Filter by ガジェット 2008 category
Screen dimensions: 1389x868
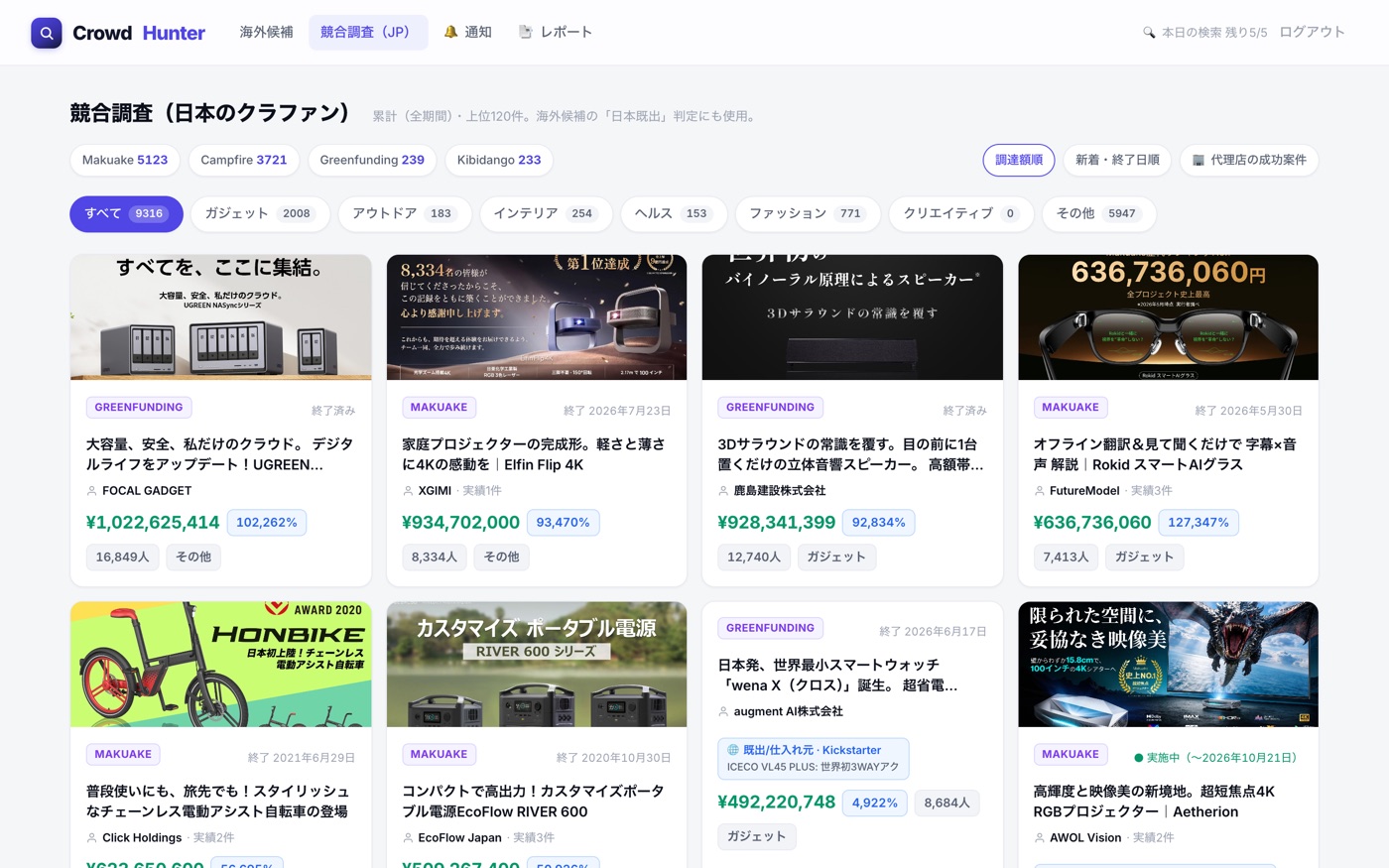258,213
